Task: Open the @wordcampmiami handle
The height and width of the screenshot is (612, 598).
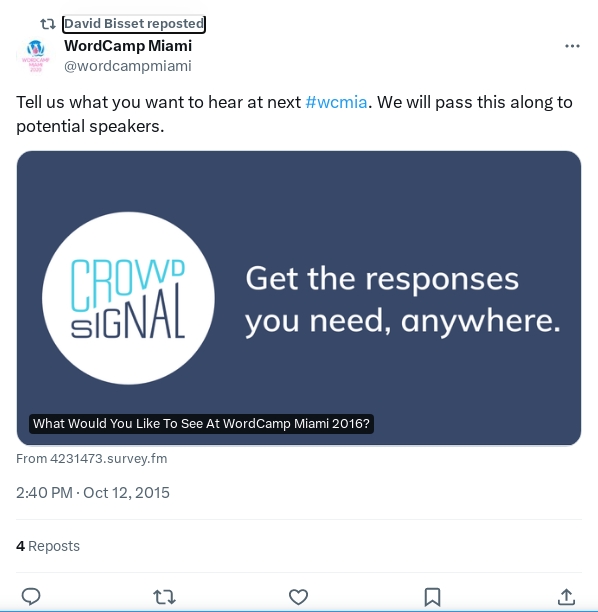Action: pos(128,66)
